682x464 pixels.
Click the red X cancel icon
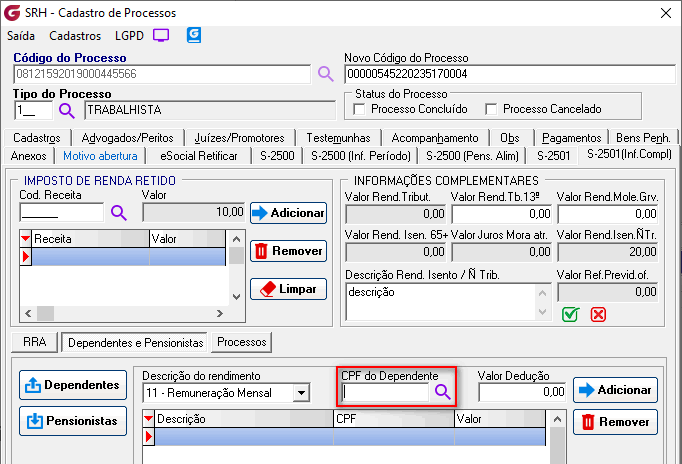[598, 314]
